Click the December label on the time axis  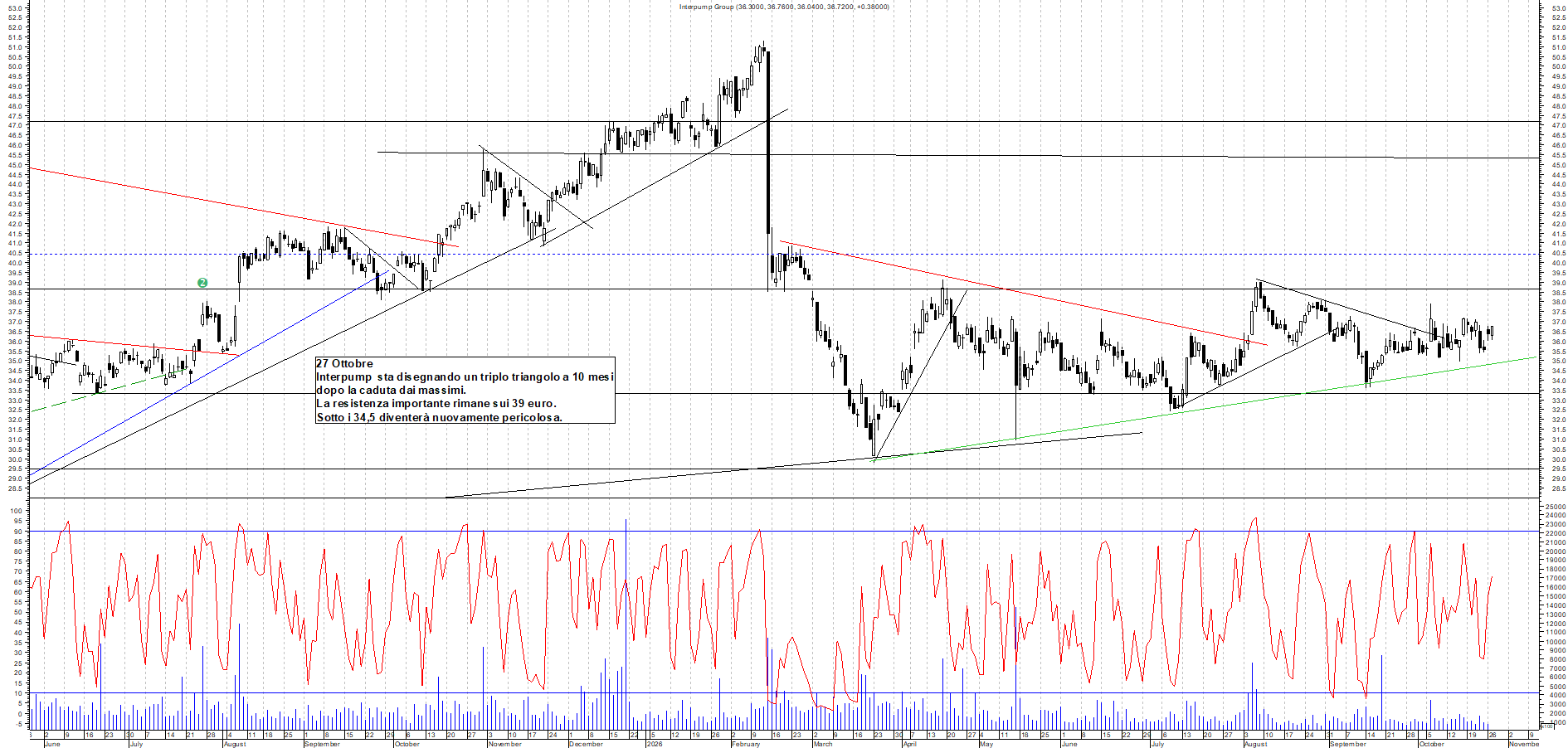[x=586, y=744]
